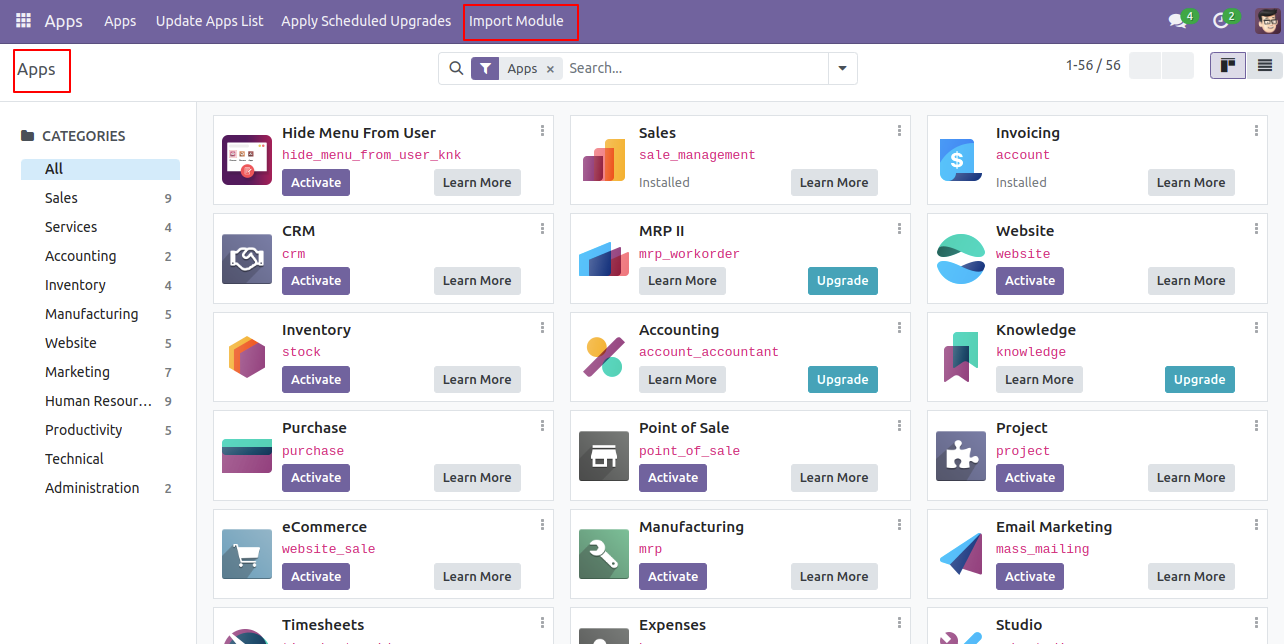Click Update Apps List menu
This screenshot has width=1284, height=644.
point(210,21)
